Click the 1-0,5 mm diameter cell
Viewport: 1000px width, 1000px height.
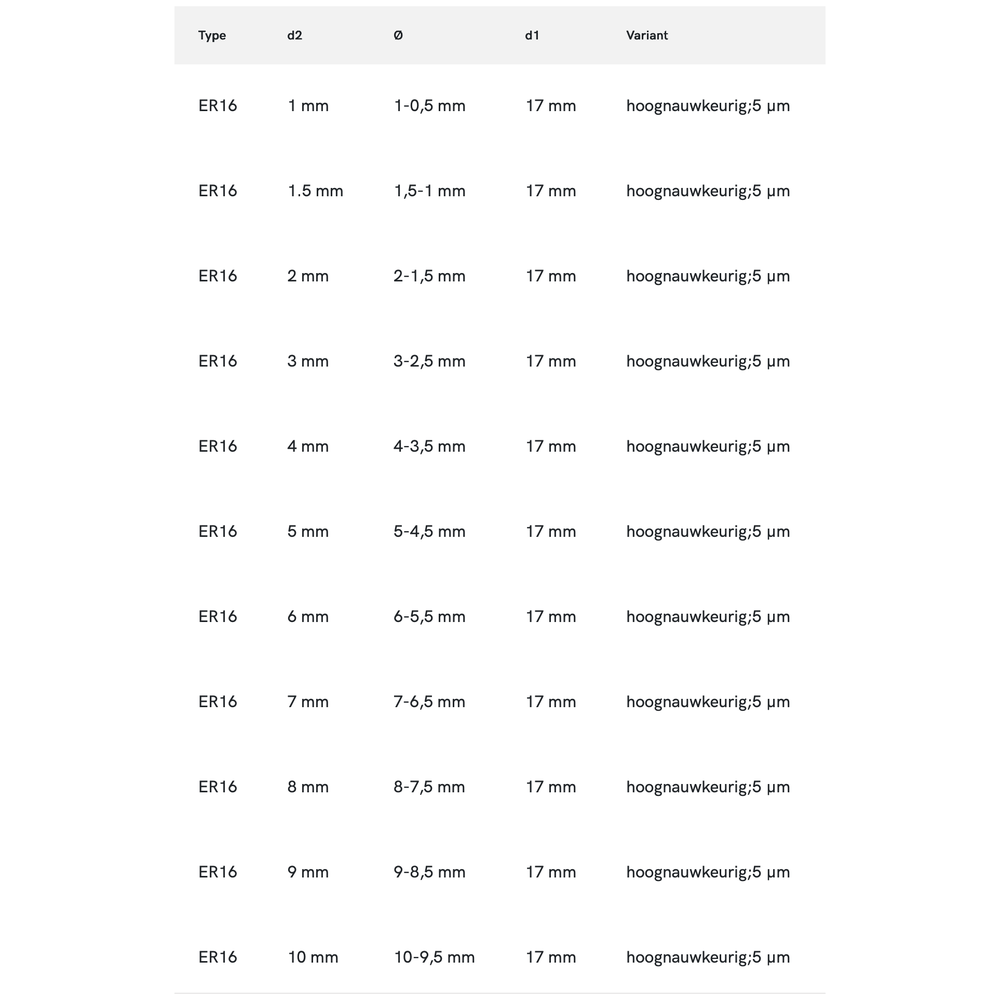[x=429, y=106]
